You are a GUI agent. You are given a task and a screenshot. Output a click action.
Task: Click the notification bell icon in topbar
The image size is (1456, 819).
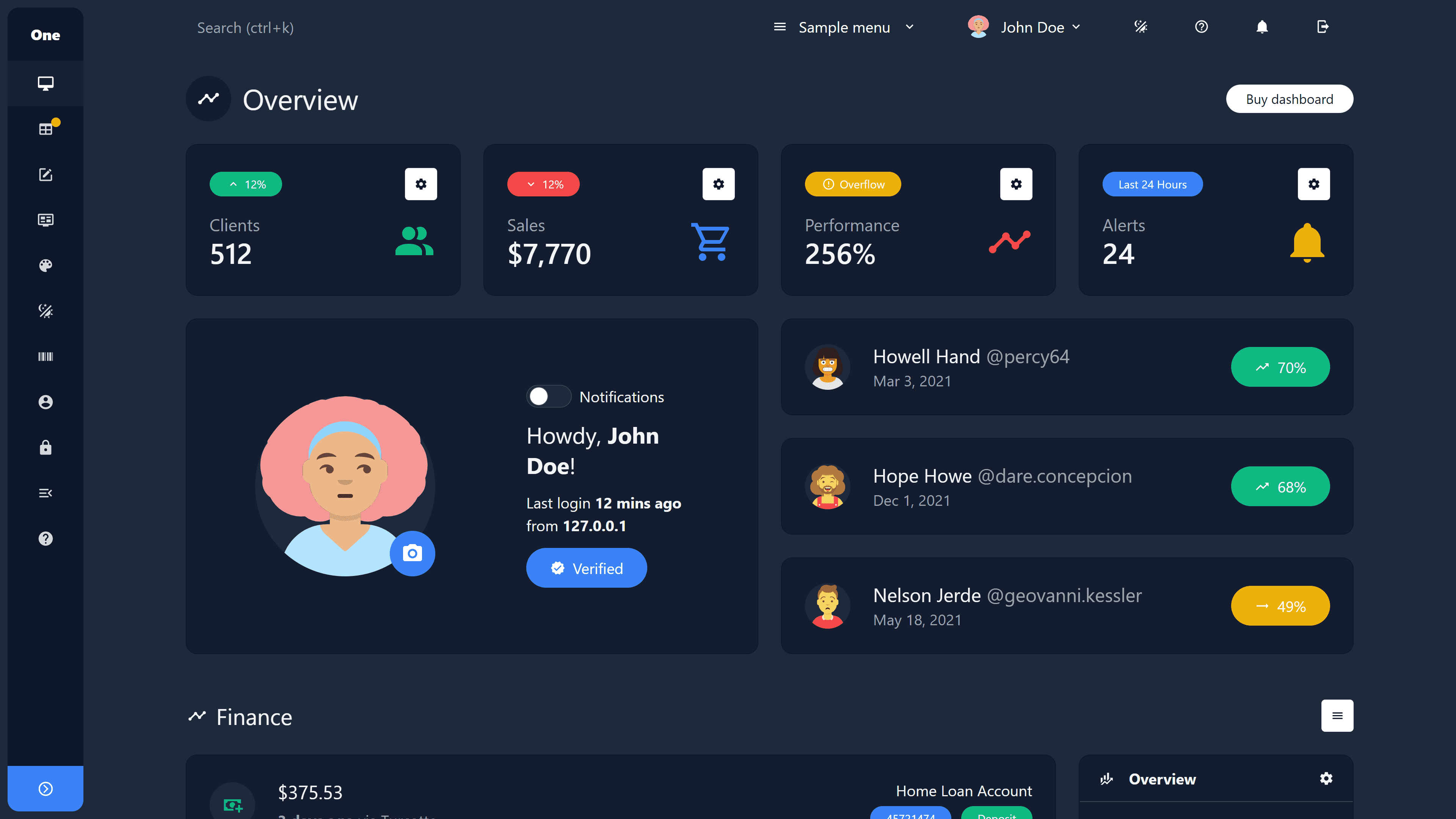(x=1262, y=27)
